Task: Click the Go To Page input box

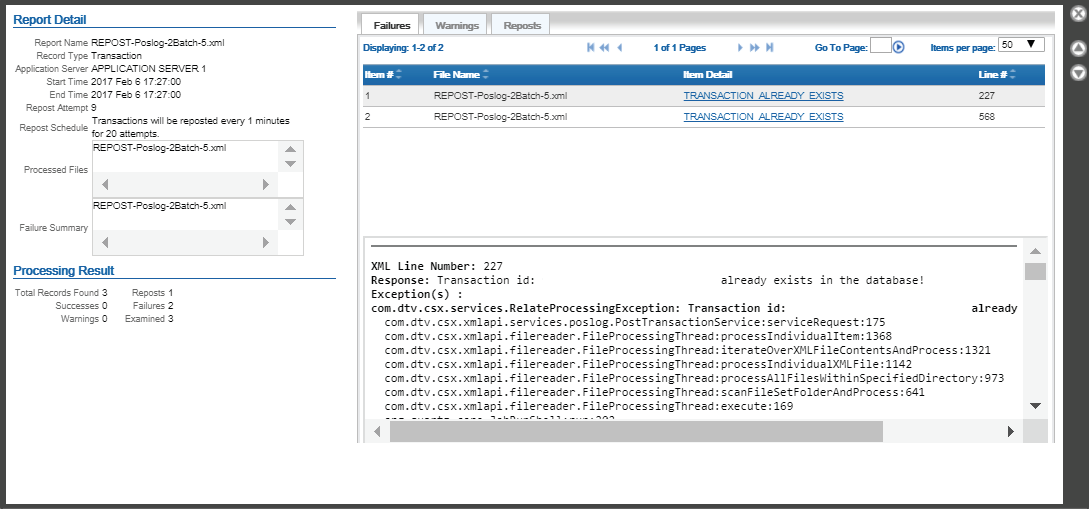Action: point(881,46)
